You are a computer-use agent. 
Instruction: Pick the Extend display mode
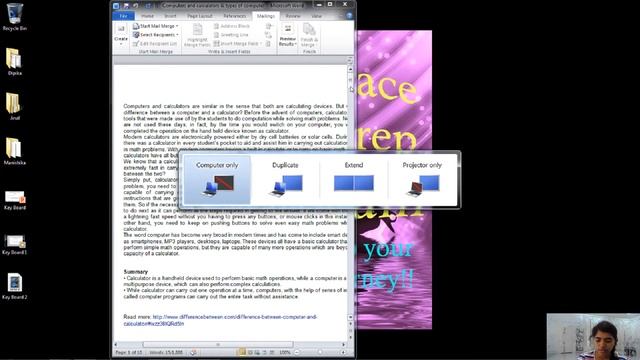[353, 180]
